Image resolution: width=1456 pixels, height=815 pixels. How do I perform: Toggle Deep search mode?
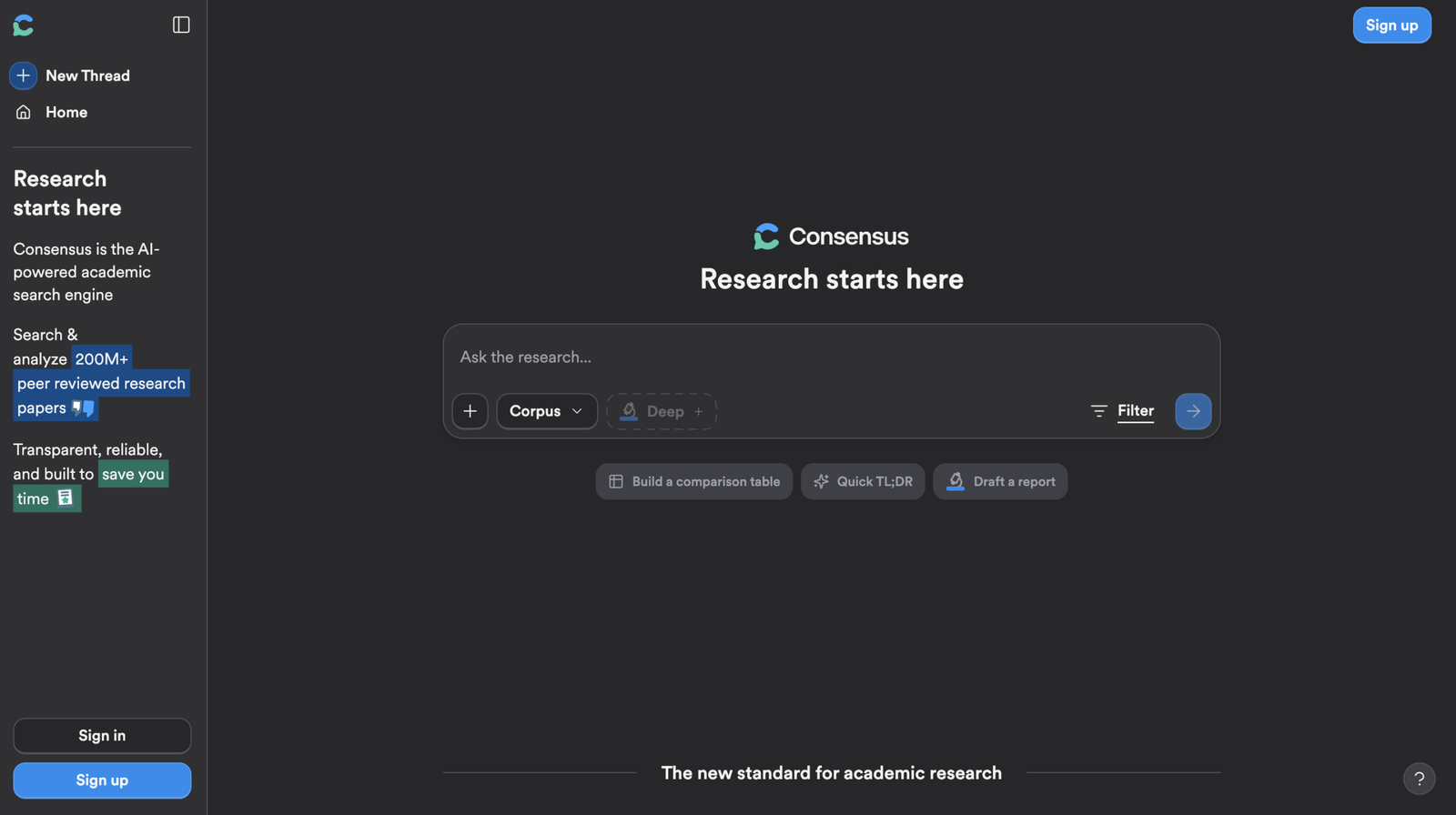[662, 411]
